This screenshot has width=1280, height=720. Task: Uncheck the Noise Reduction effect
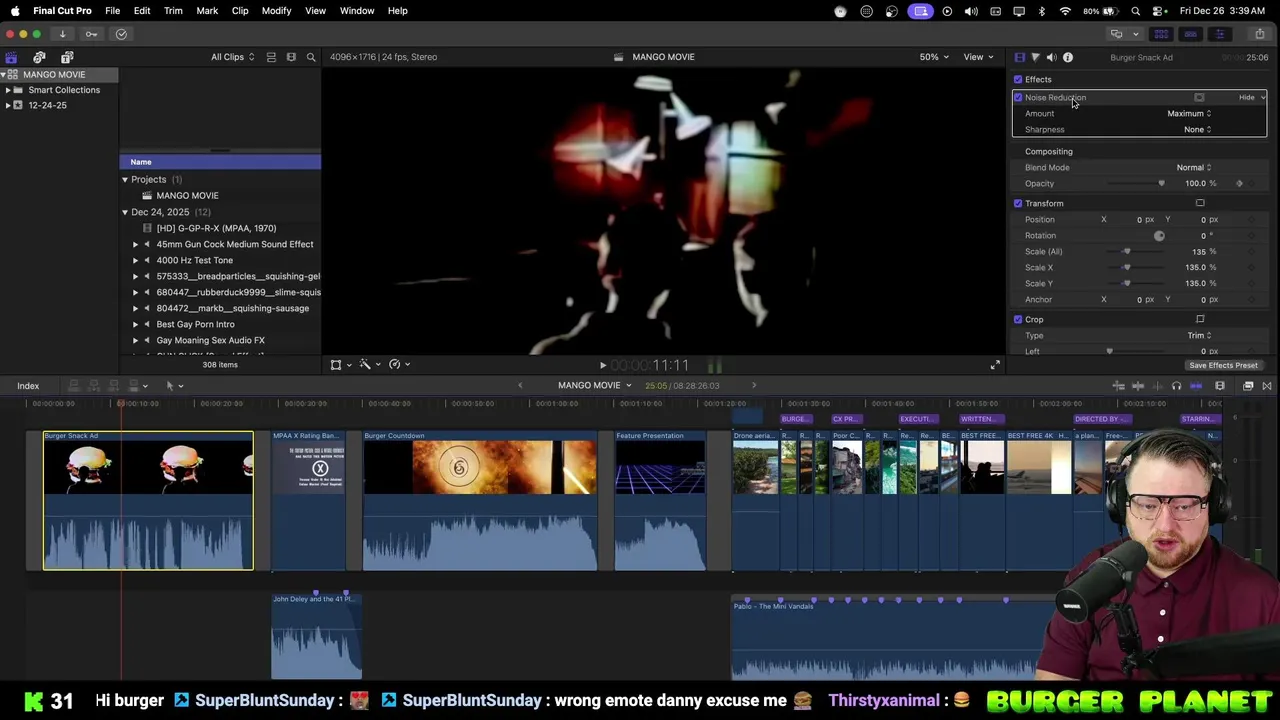[x=1018, y=97]
